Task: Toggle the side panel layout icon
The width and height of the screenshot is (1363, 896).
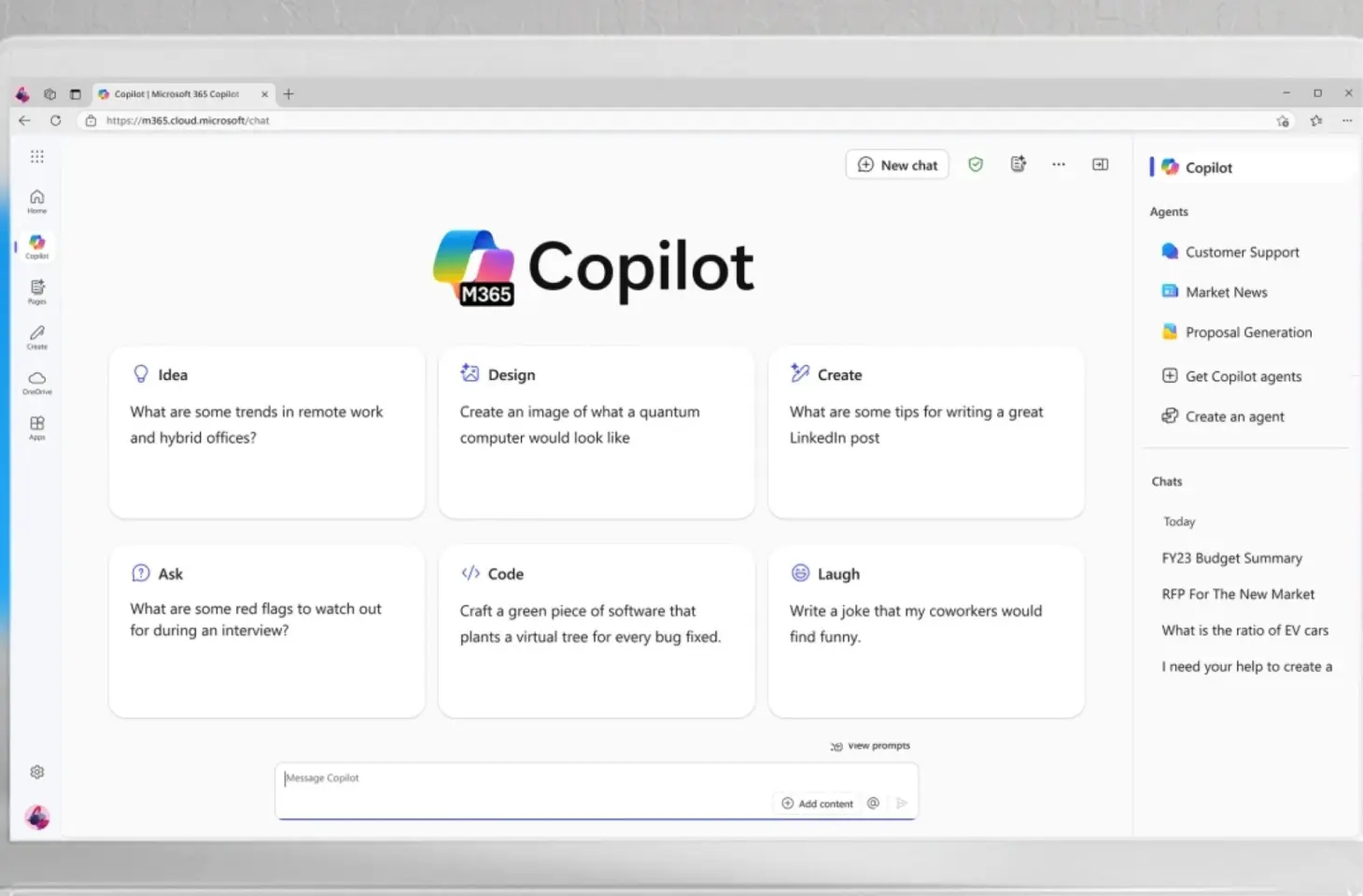Action: click(1101, 164)
